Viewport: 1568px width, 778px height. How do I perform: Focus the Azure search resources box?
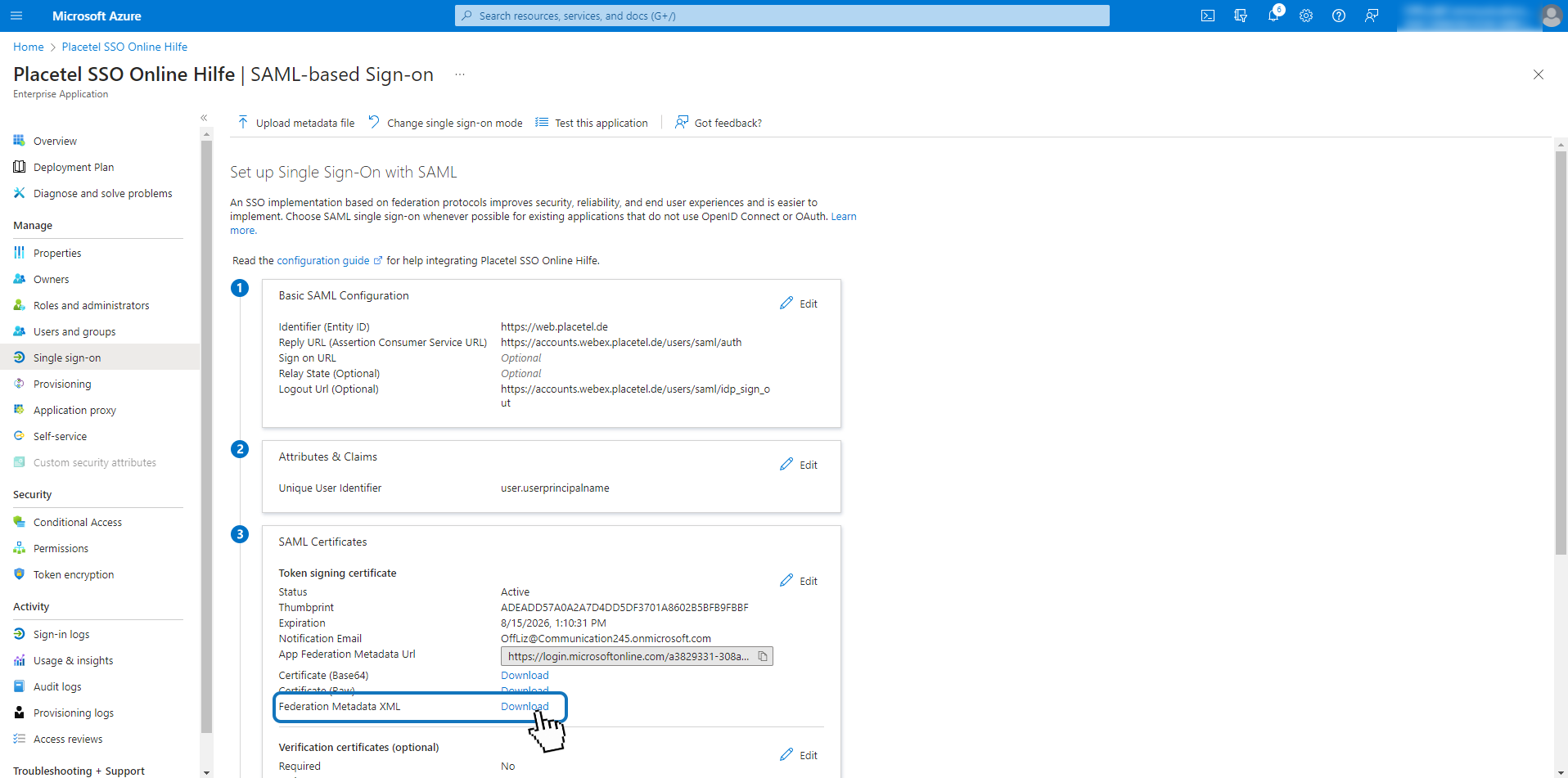[x=782, y=16]
